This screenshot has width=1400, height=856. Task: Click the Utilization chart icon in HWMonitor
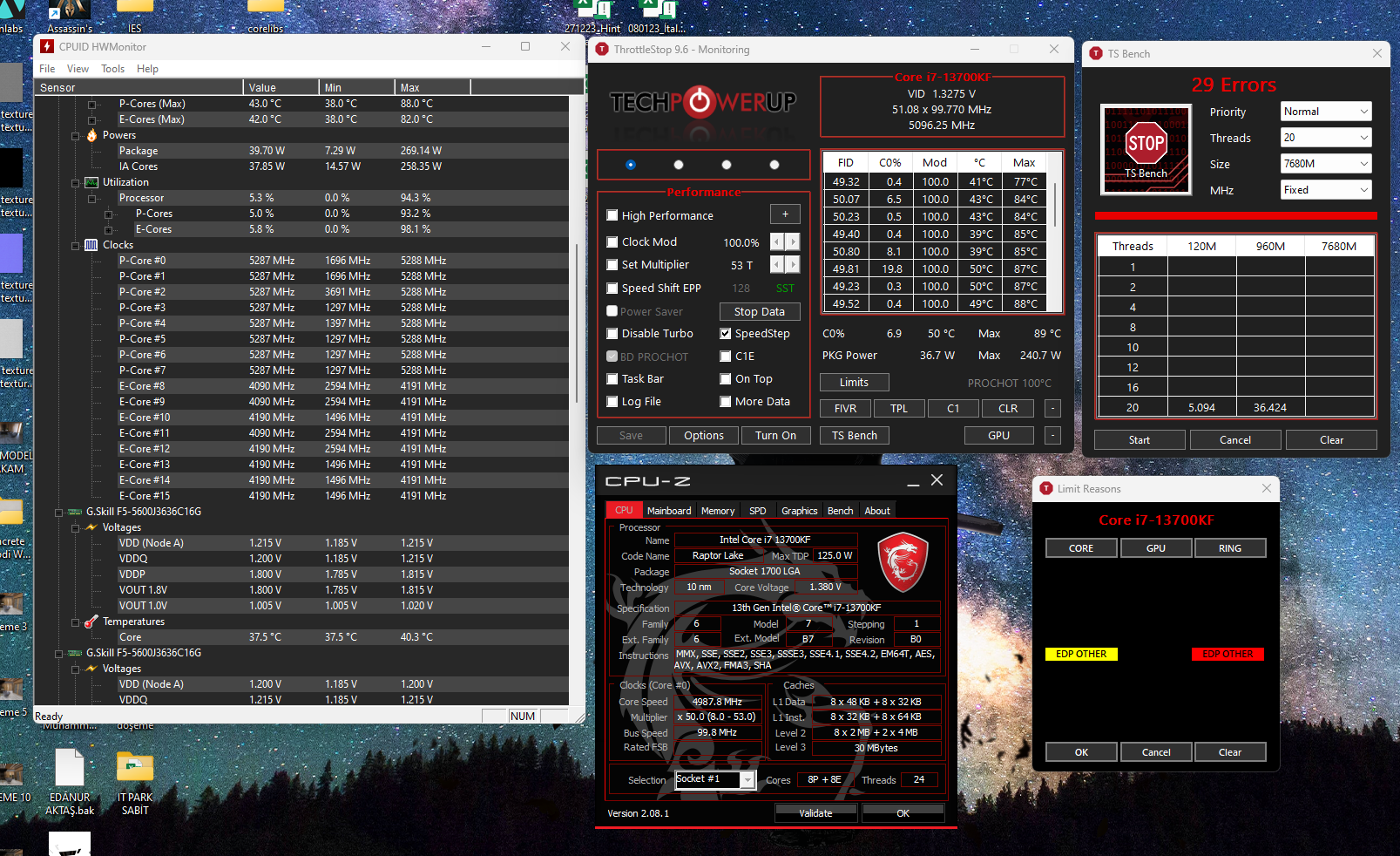pyautogui.click(x=91, y=182)
